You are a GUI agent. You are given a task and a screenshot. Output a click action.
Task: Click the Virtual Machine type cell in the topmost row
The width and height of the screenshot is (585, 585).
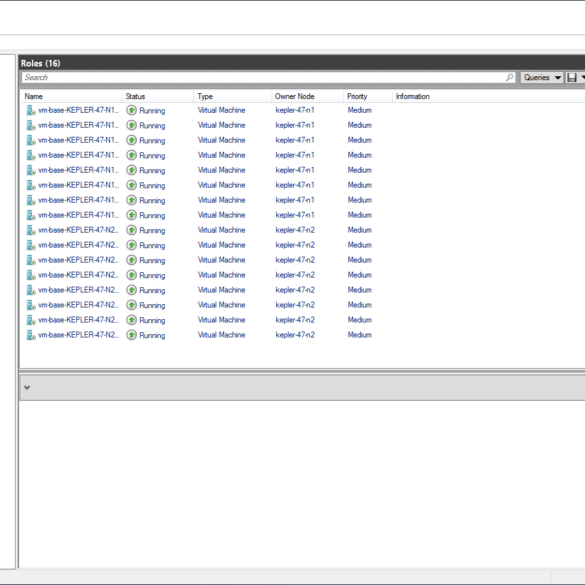[x=221, y=110]
